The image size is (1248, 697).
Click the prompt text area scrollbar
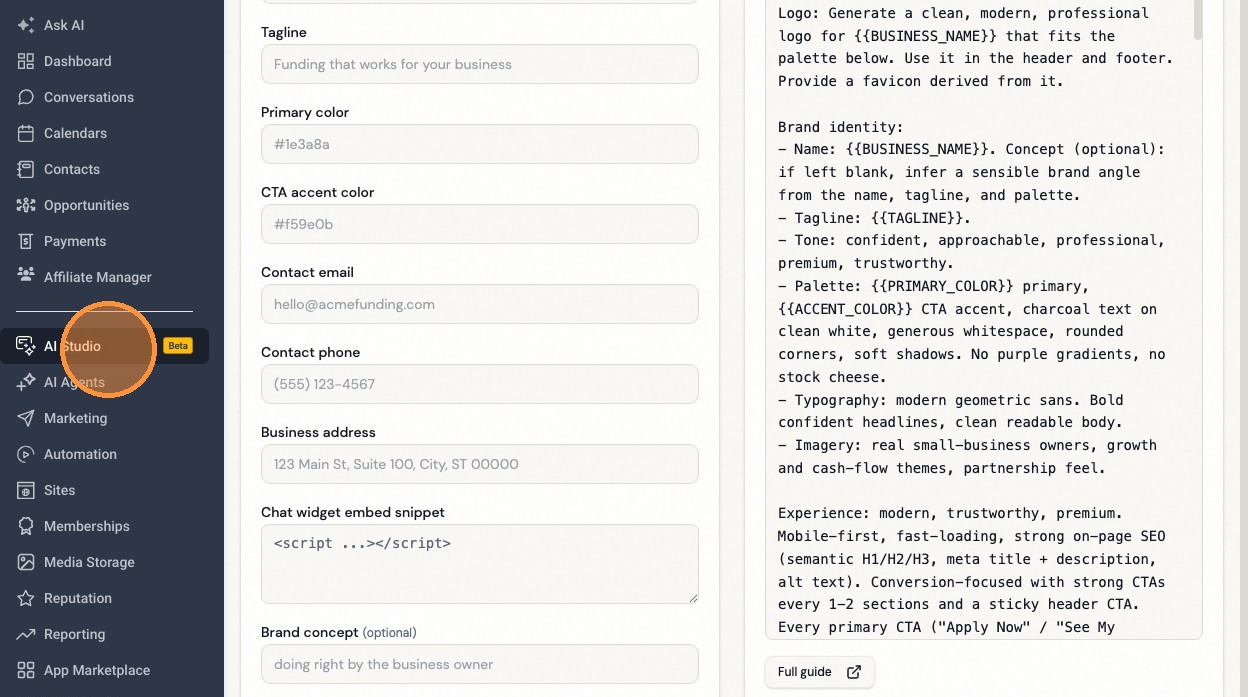1198,20
